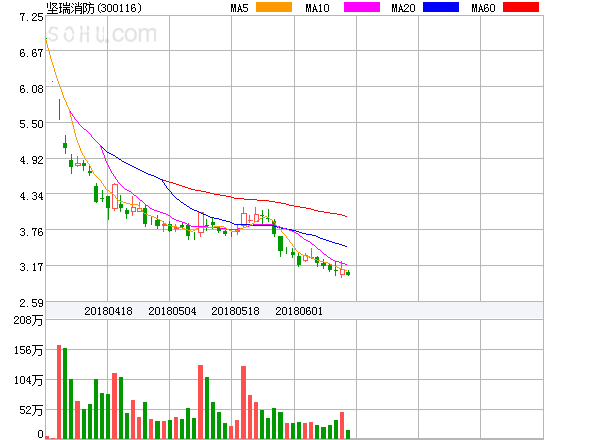Click the tallest red volume bar
The image size is (600, 440).
pyautogui.click(x=59, y=391)
